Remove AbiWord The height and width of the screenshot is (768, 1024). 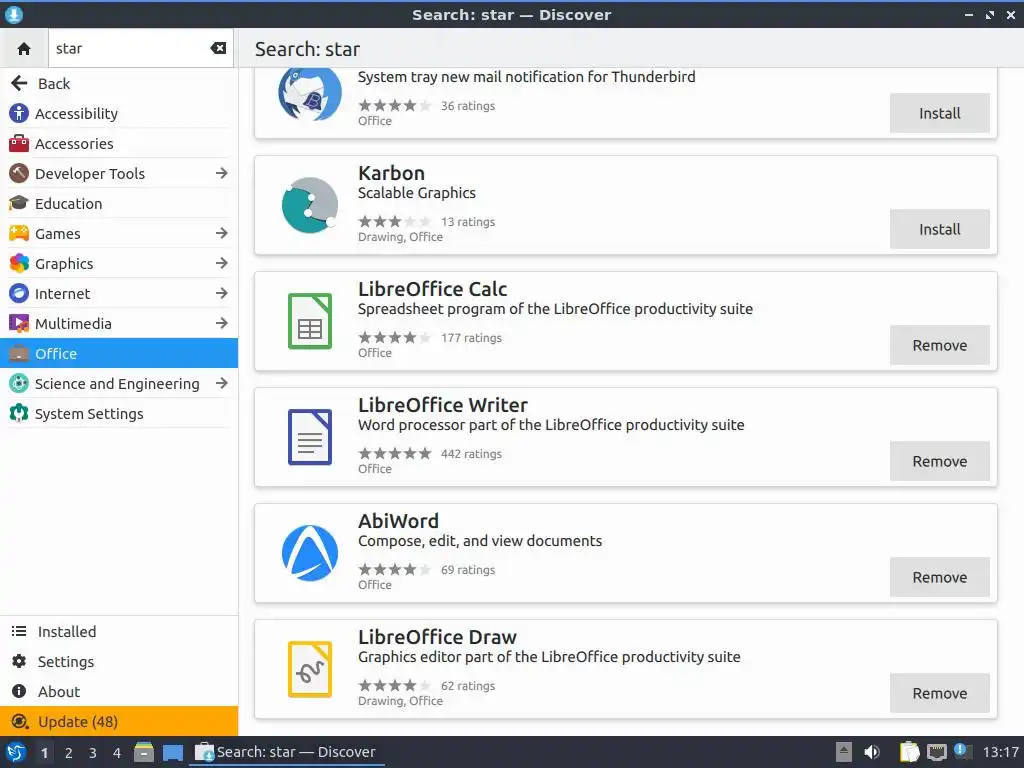[x=939, y=577]
